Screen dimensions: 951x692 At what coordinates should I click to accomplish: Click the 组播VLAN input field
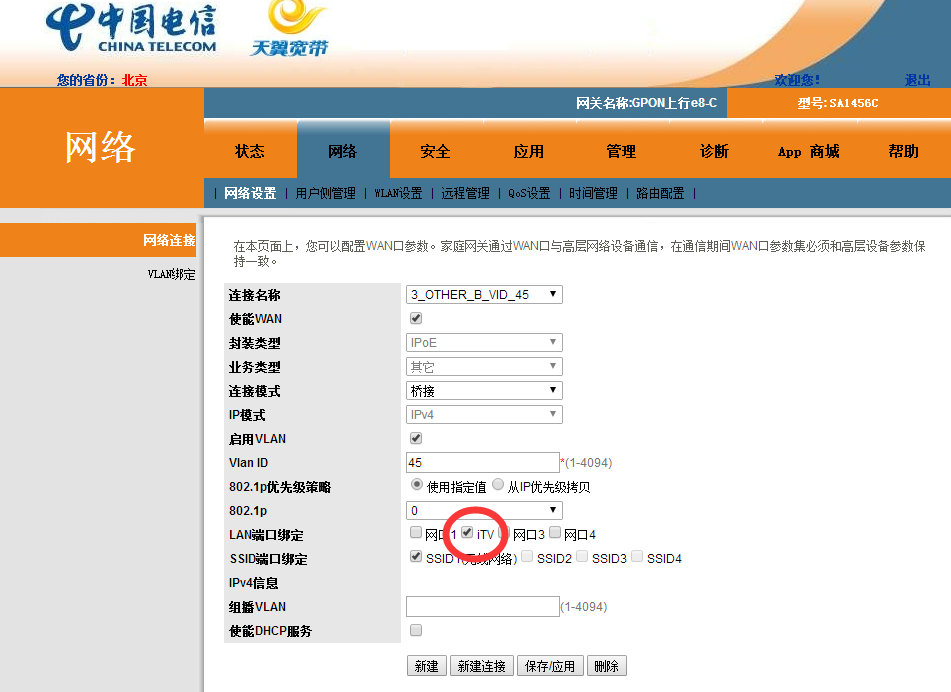(483, 606)
